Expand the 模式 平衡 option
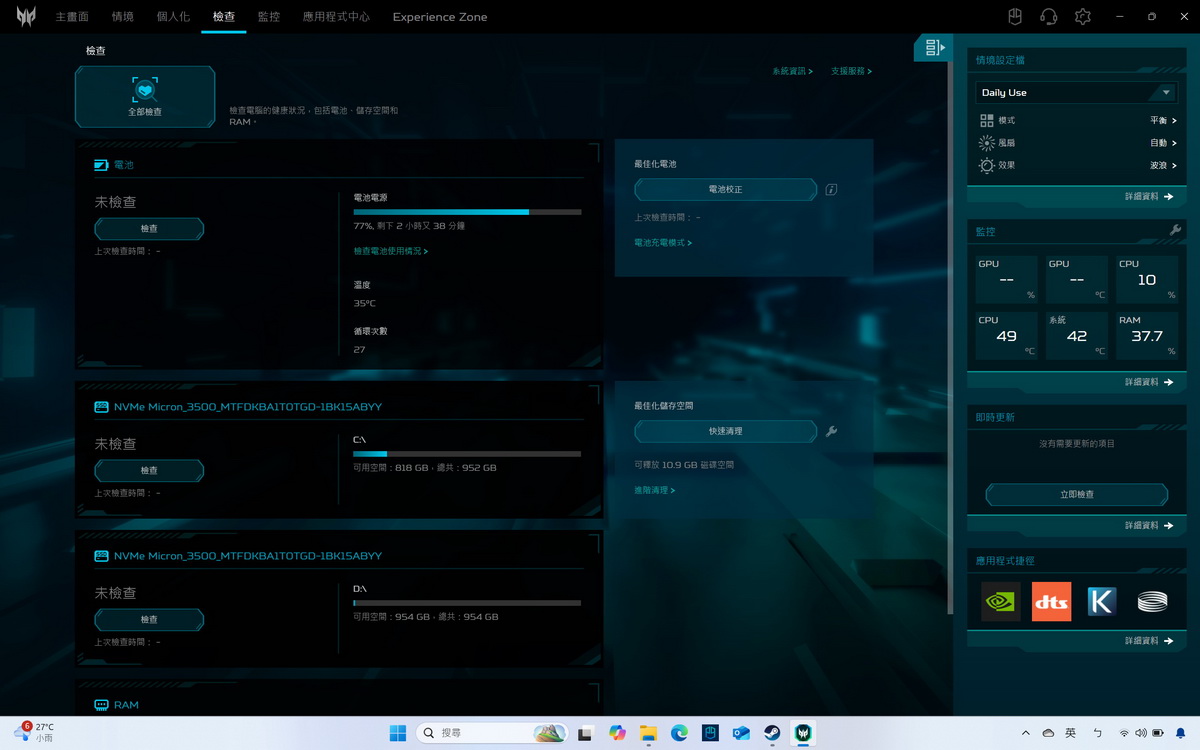This screenshot has height=750, width=1200. point(1162,120)
